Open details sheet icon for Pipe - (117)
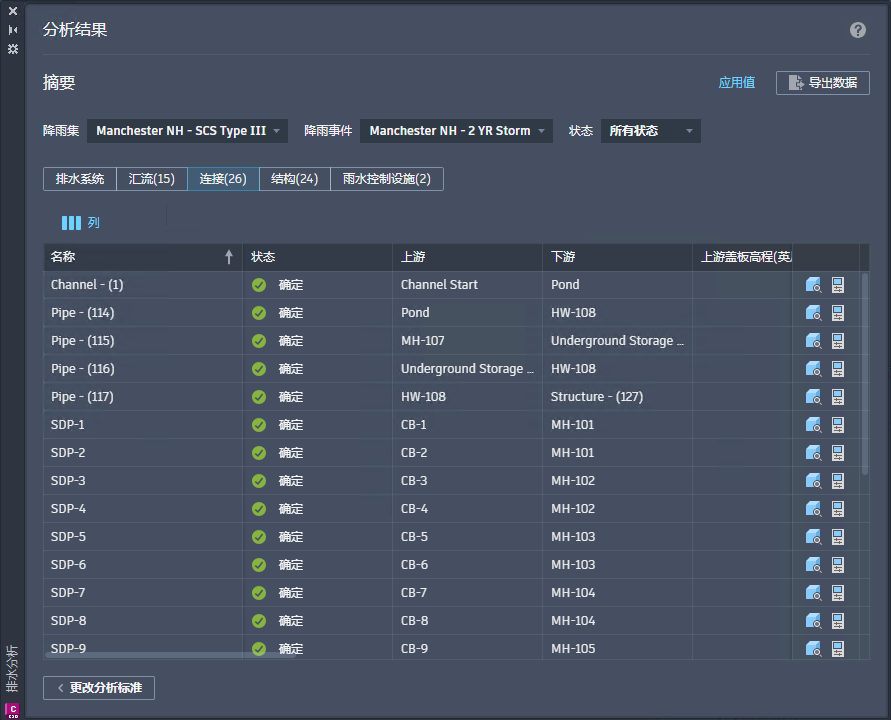The width and height of the screenshot is (891, 720). (838, 397)
